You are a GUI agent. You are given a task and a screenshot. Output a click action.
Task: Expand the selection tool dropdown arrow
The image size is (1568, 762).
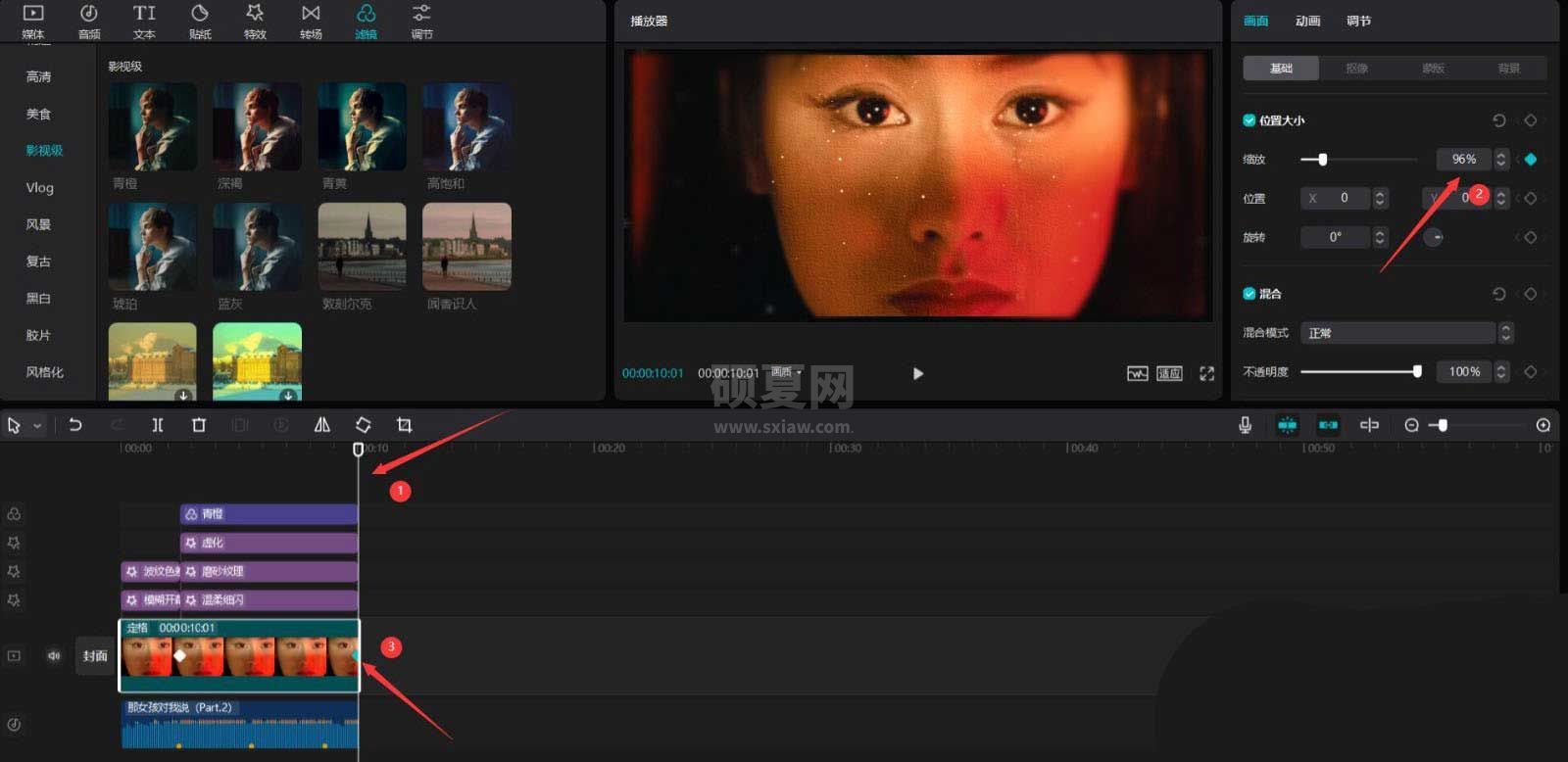37,426
